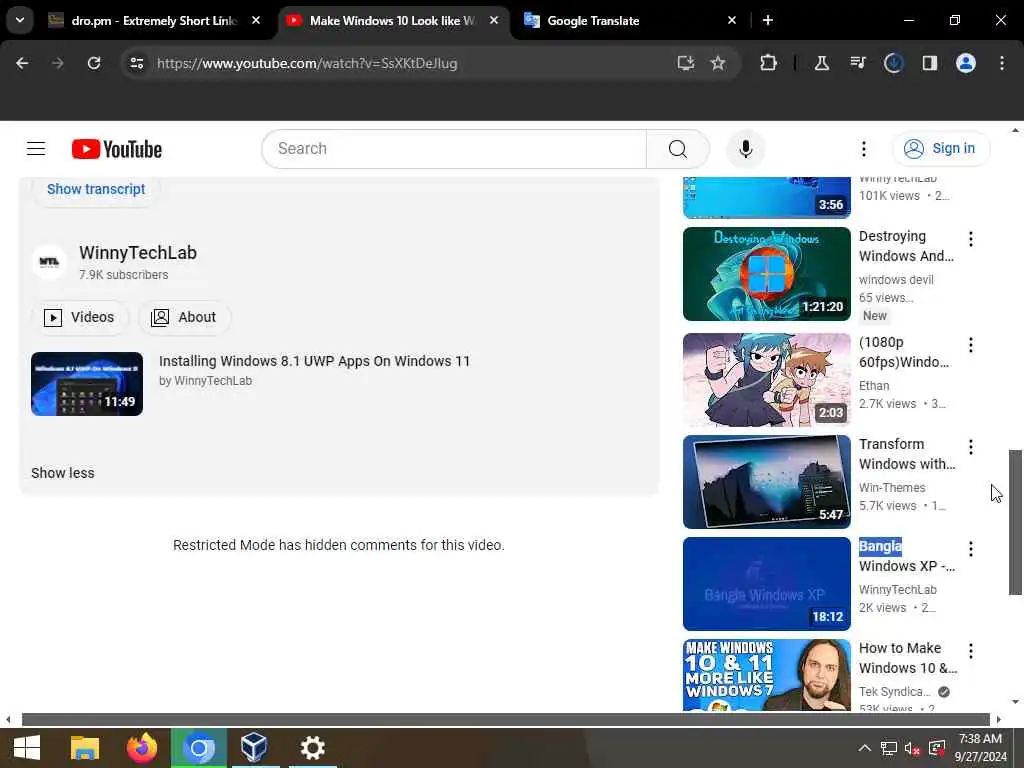Open Chrome three-dot menu
Screen dimensions: 1024x768
click(x=1001, y=63)
